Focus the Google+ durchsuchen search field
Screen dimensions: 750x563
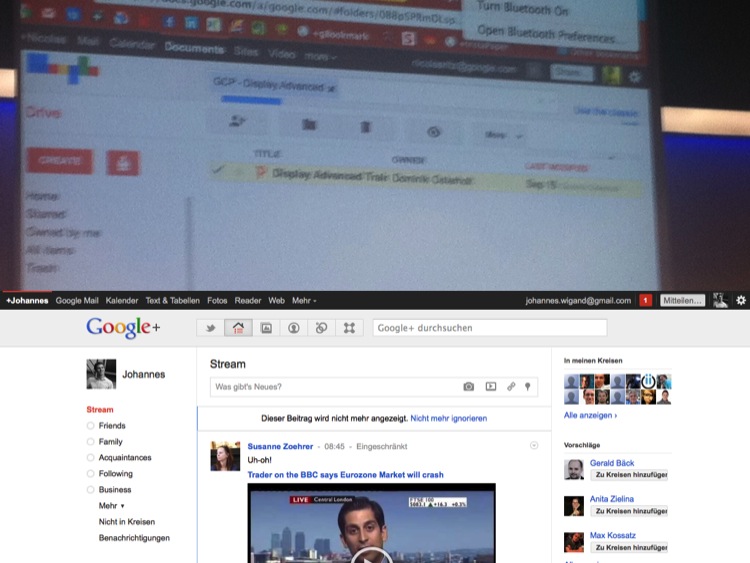pos(490,328)
